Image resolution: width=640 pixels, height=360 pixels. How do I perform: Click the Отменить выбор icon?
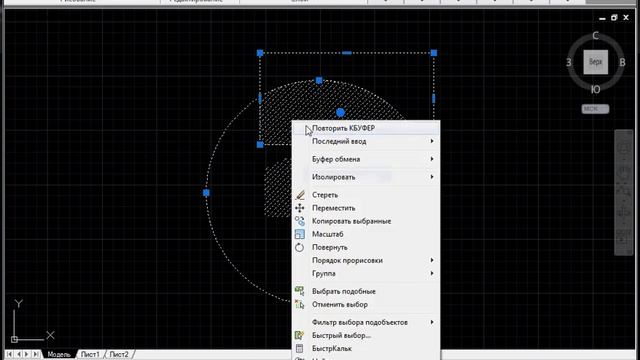tap(300, 304)
